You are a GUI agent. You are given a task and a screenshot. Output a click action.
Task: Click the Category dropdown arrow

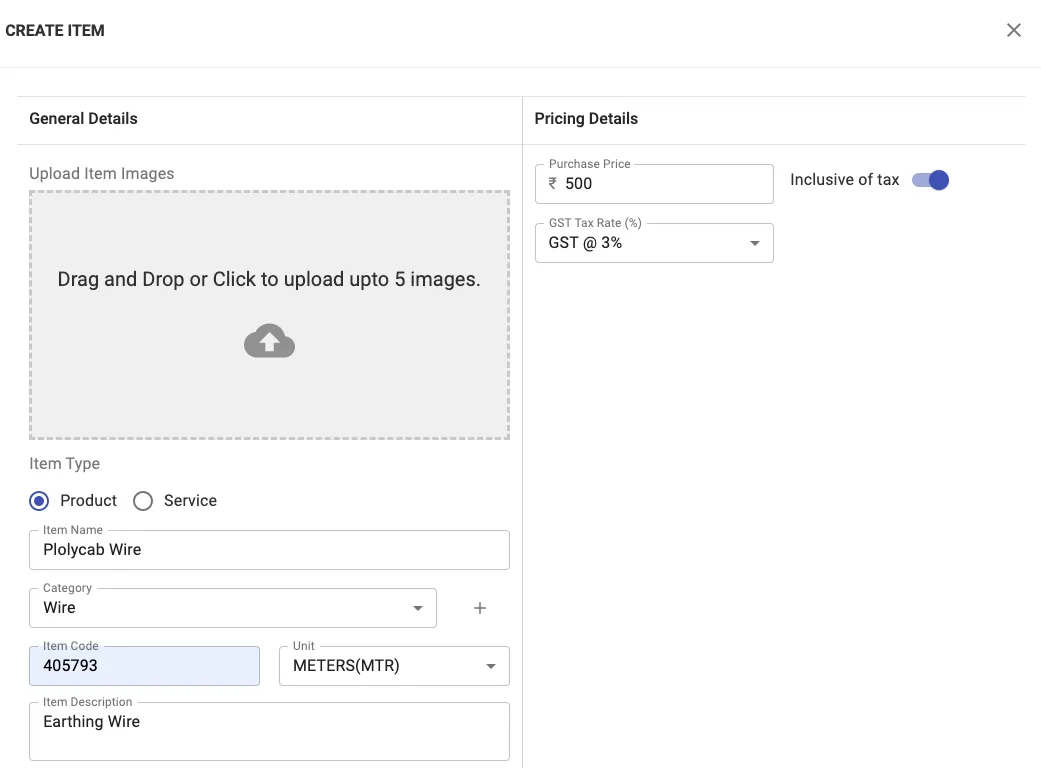(x=418, y=608)
